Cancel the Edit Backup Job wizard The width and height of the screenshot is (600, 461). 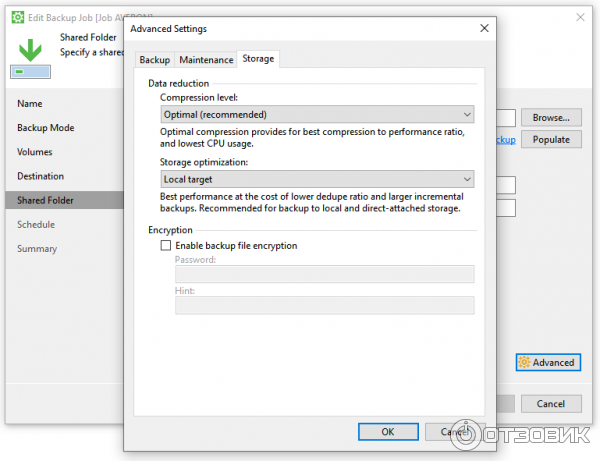(x=551, y=404)
